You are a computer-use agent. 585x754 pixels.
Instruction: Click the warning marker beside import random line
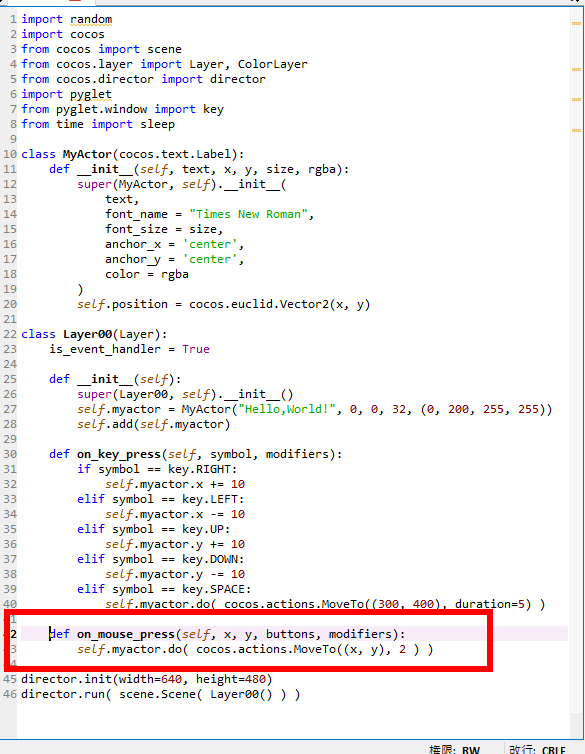click(576, 23)
